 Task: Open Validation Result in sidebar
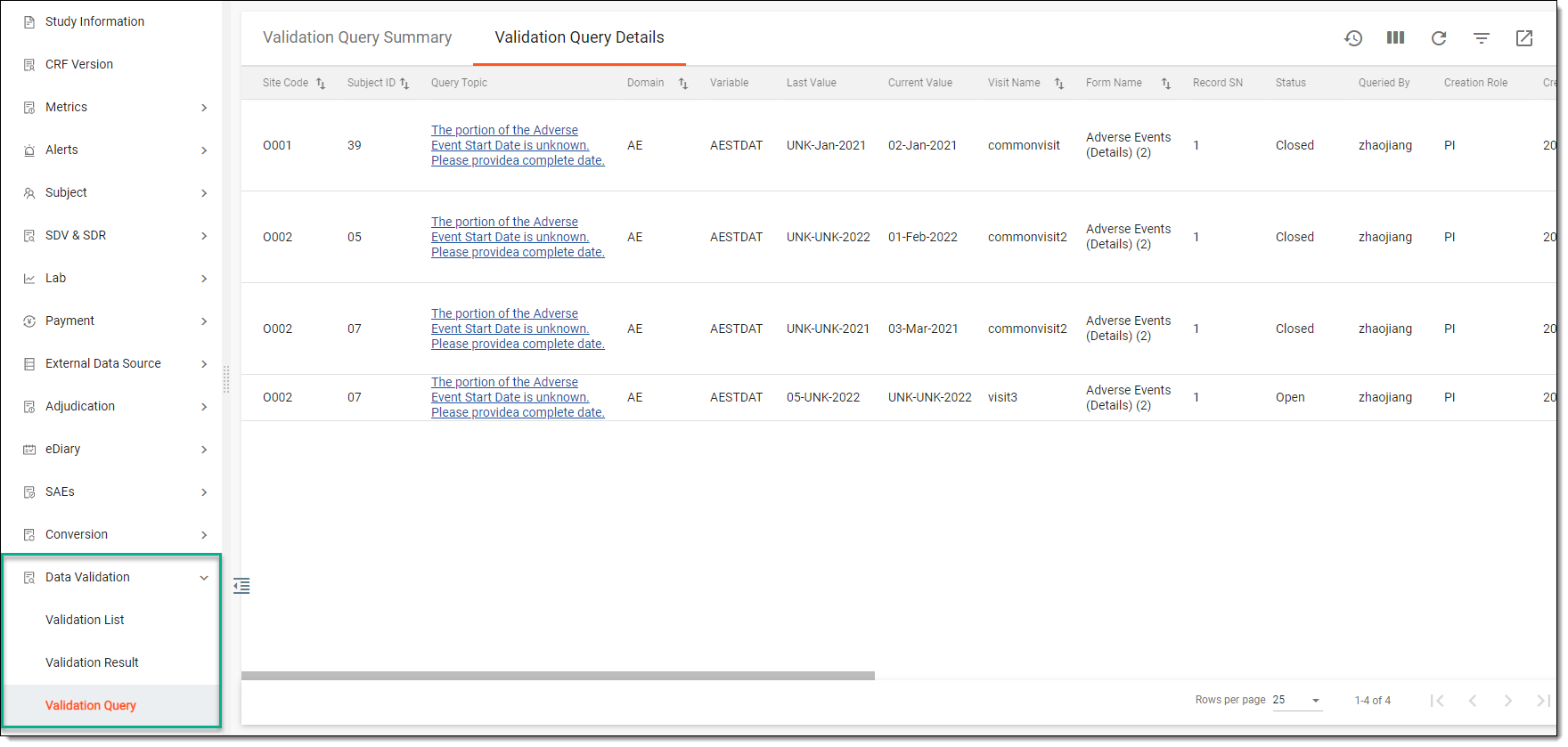pyautogui.click(x=92, y=662)
